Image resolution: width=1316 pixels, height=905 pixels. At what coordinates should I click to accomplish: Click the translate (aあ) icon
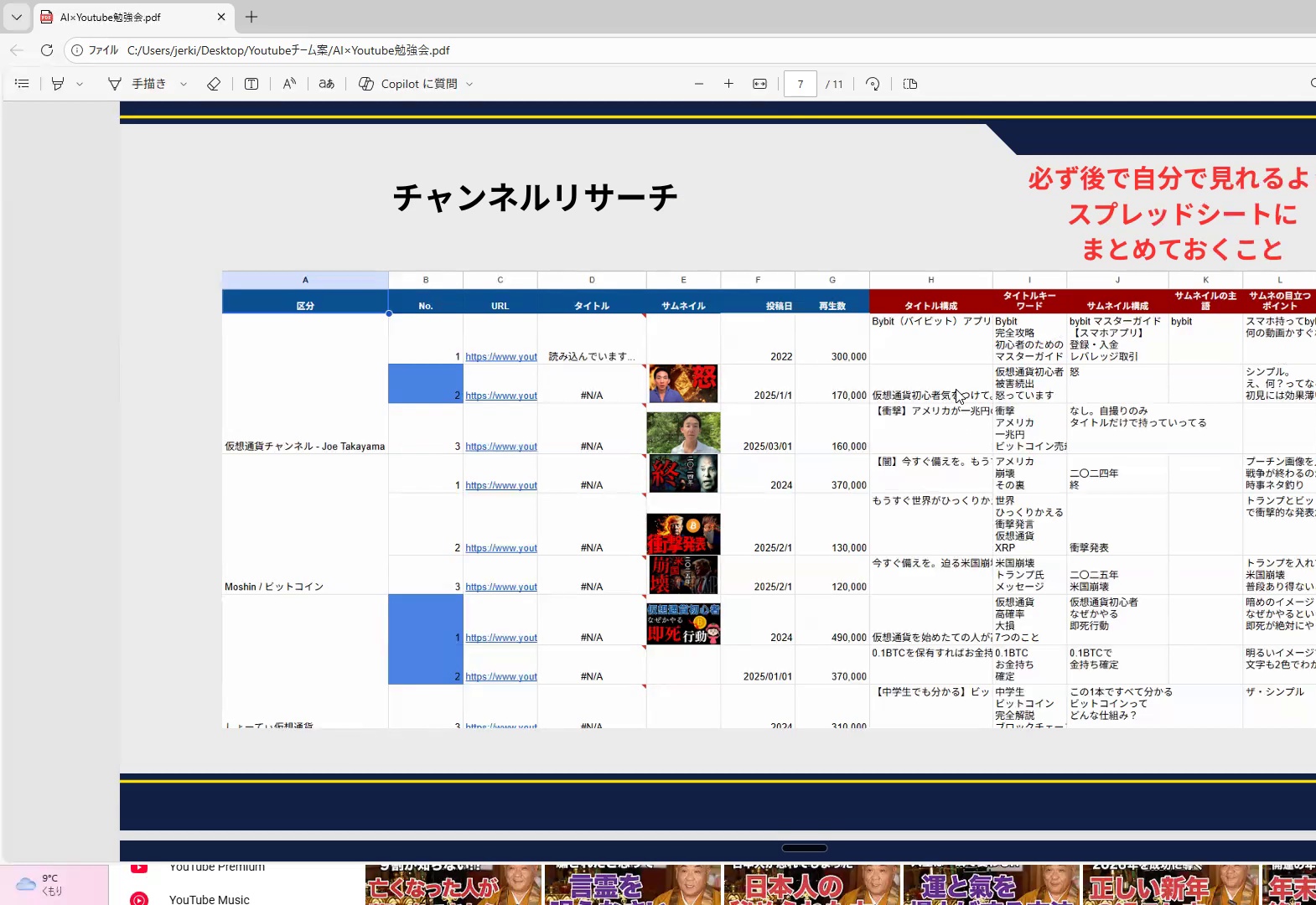pyautogui.click(x=327, y=84)
